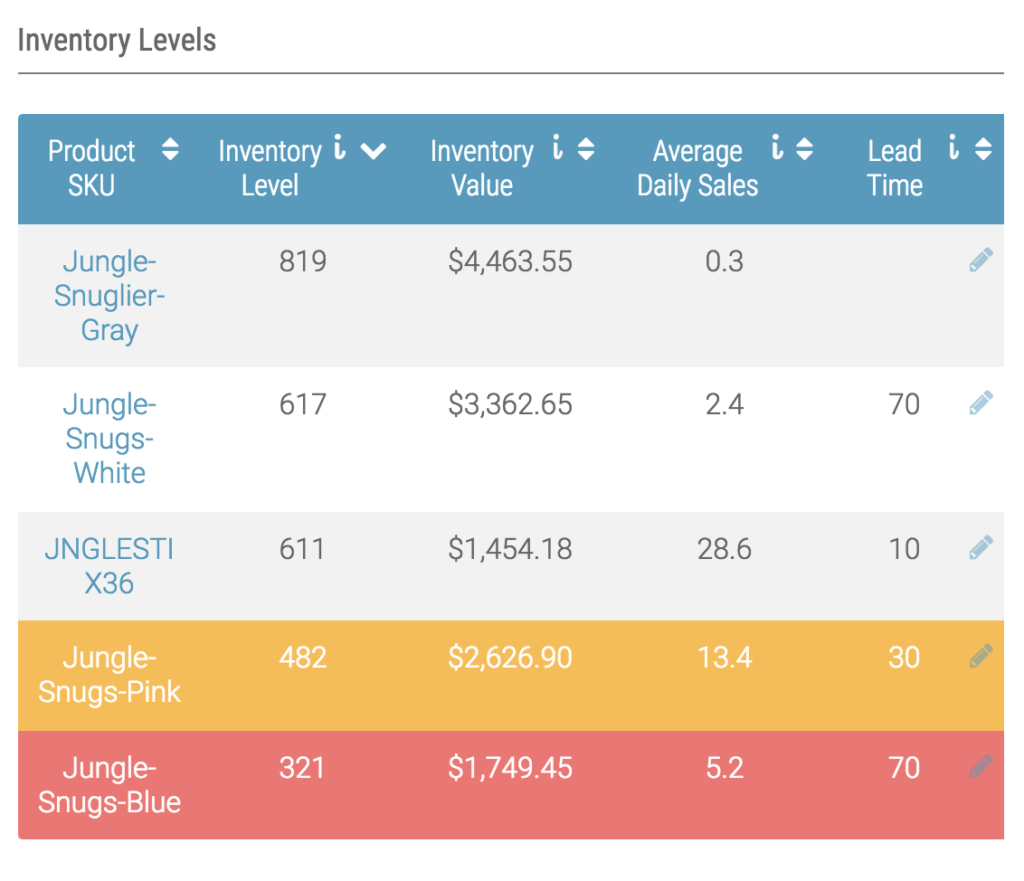Edit lead time for Jungle-Snugs-White

pyautogui.click(x=981, y=403)
